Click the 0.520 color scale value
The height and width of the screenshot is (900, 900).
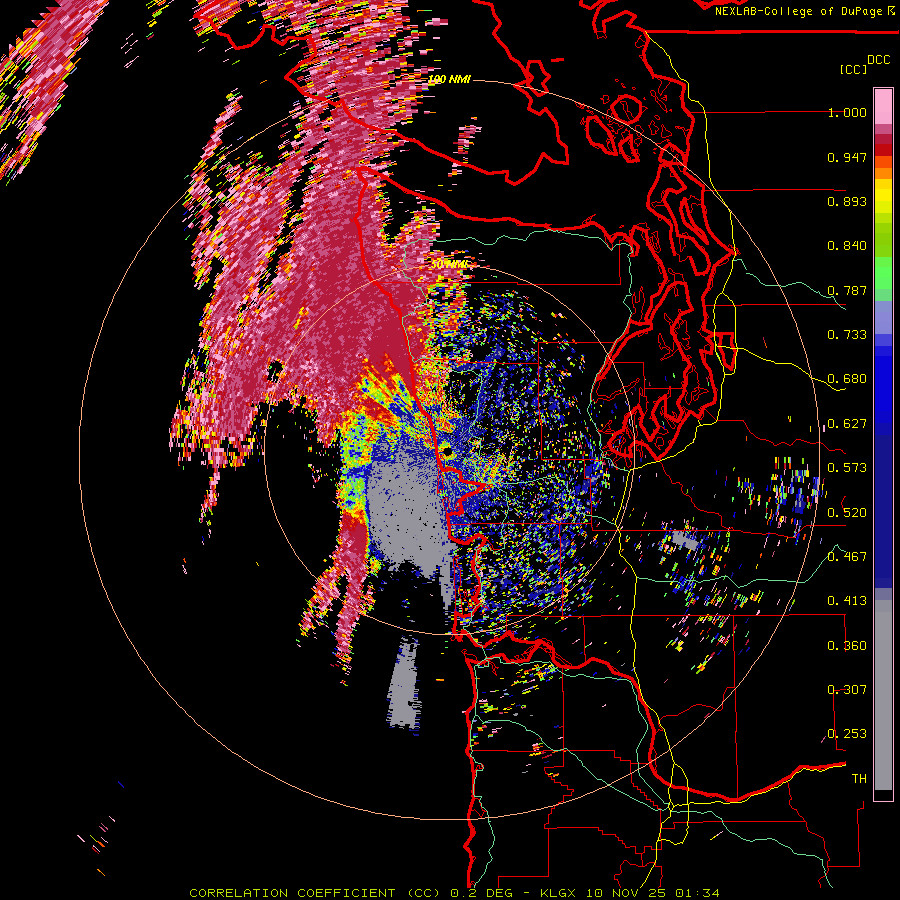point(847,512)
